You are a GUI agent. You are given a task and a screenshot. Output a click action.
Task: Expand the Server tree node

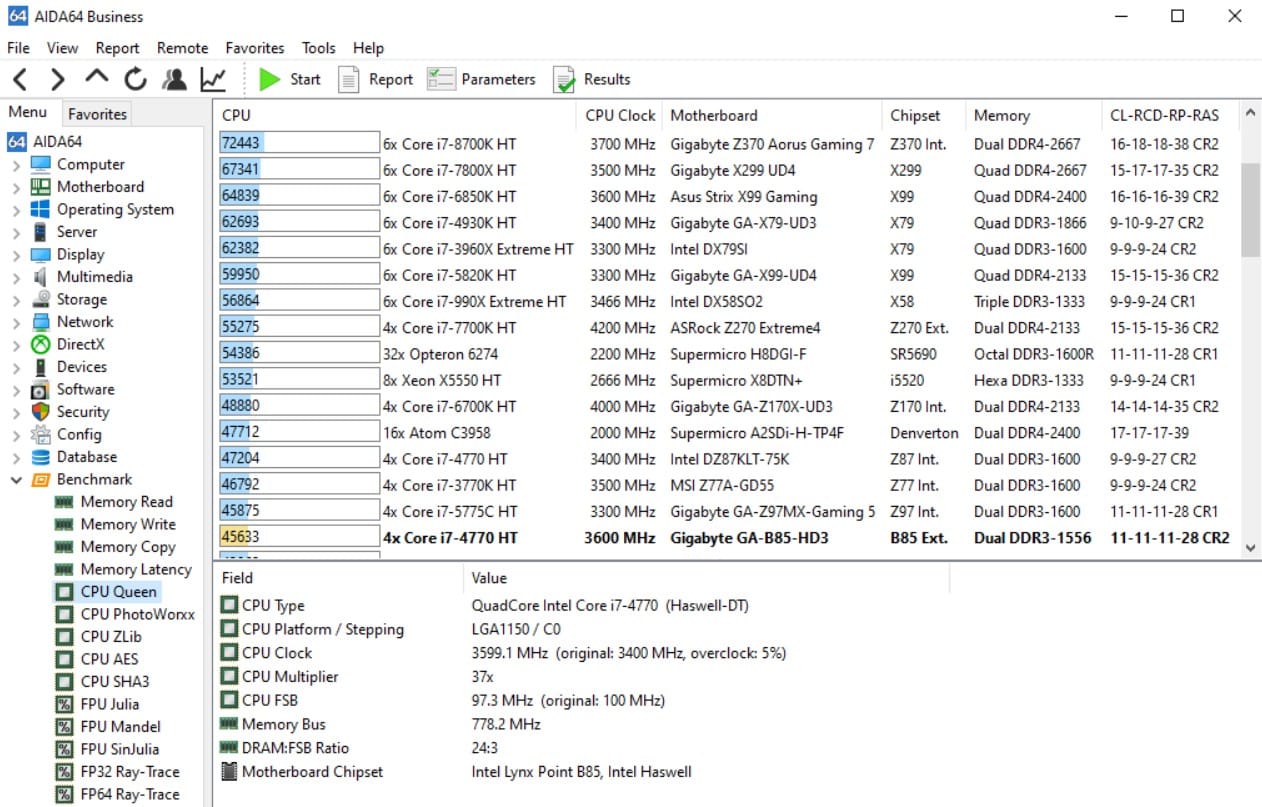click(16, 232)
